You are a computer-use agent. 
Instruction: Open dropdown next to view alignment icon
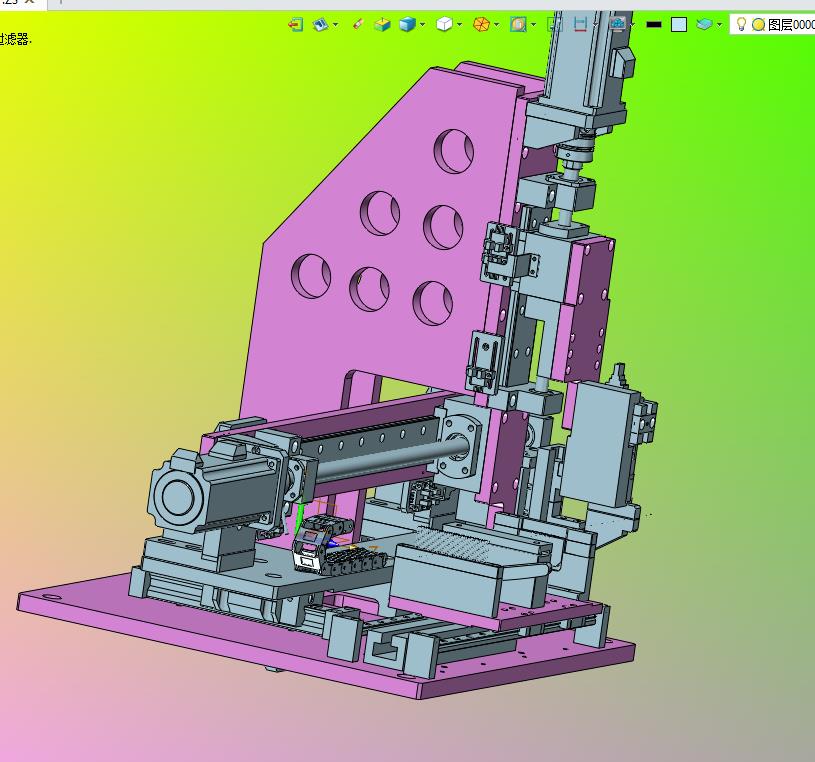tap(335, 24)
